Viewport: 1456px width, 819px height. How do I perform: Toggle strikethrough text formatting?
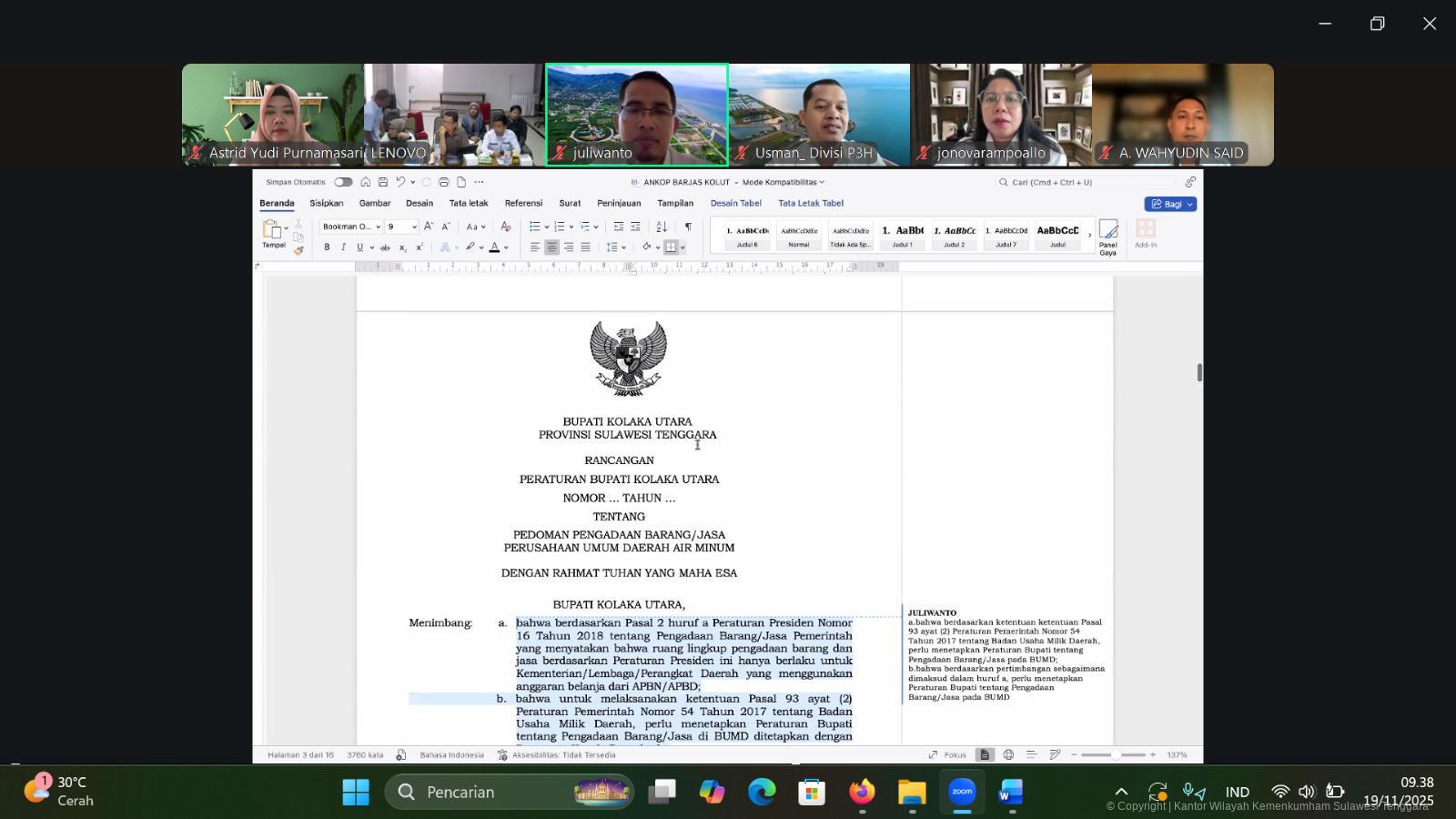[385, 248]
